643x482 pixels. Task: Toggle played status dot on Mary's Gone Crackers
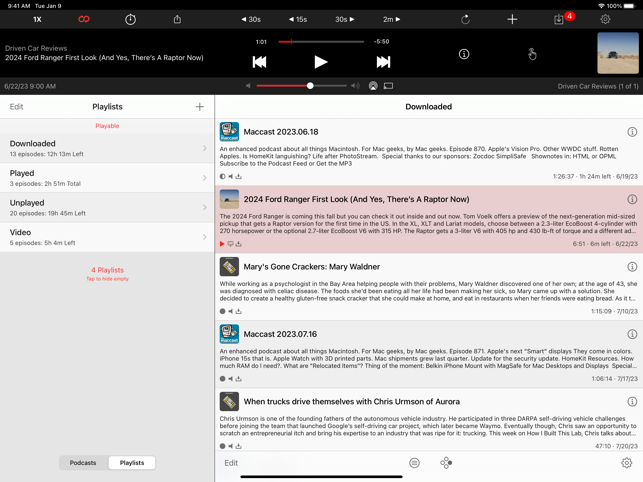pyautogui.click(x=222, y=311)
